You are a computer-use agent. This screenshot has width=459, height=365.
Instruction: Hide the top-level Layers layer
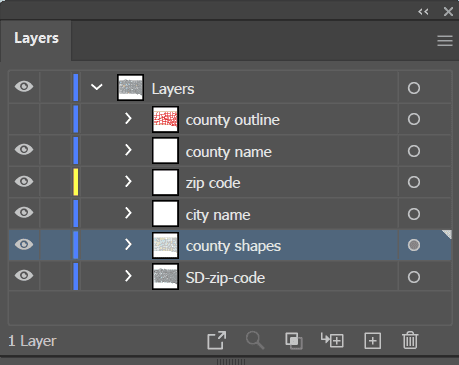point(24,87)
